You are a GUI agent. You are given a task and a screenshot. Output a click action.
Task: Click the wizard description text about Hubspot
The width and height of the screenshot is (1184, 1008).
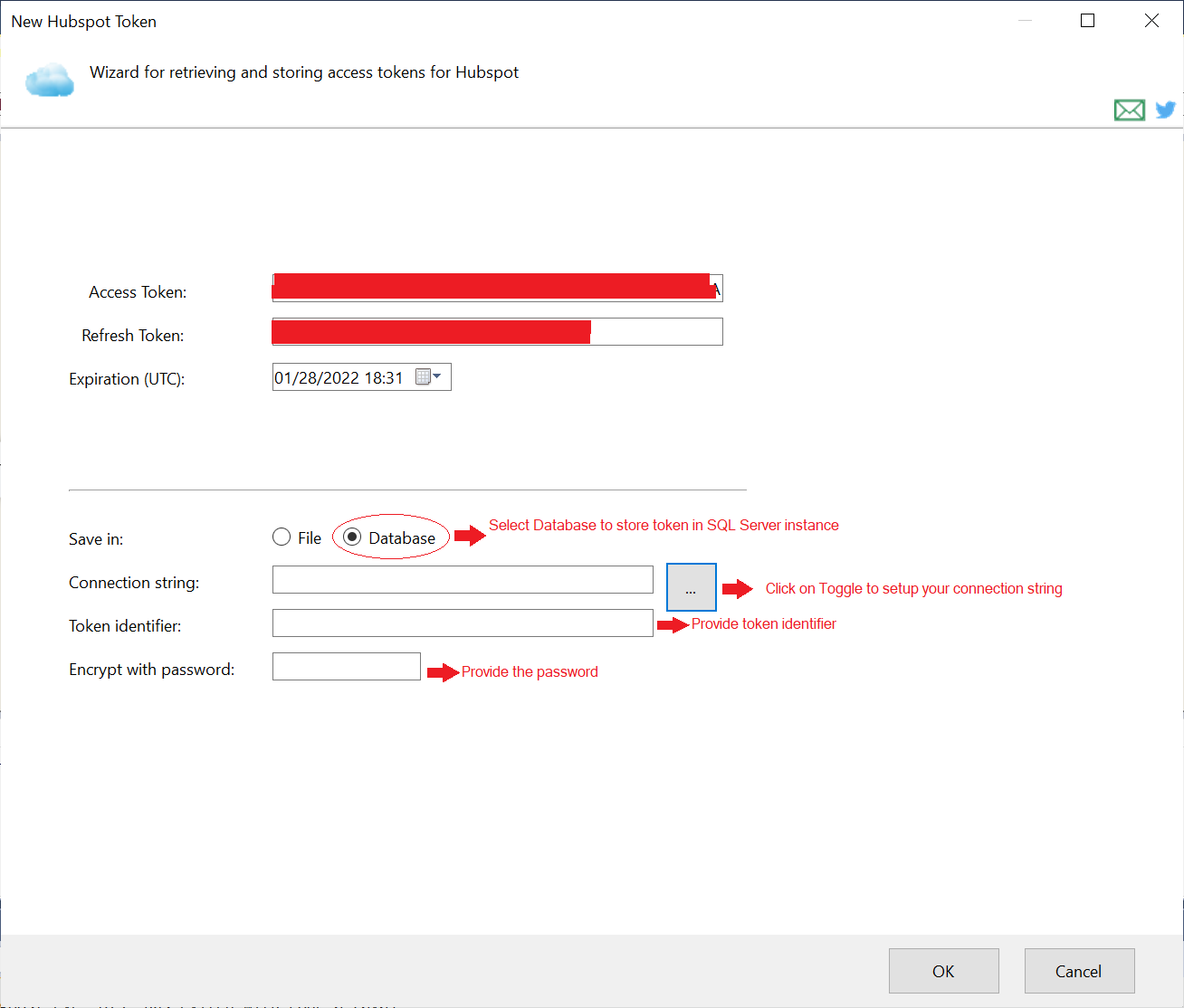[304, 72]
